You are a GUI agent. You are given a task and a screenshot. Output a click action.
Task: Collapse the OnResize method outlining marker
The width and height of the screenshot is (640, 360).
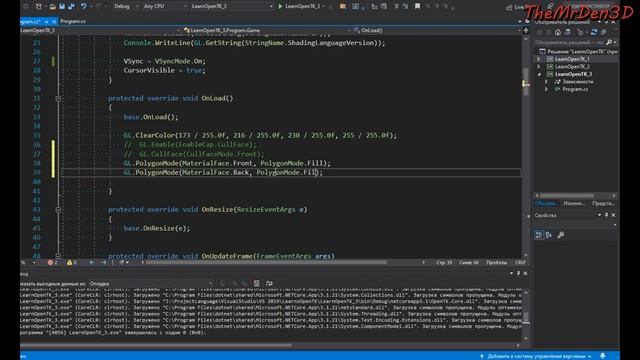58,210
